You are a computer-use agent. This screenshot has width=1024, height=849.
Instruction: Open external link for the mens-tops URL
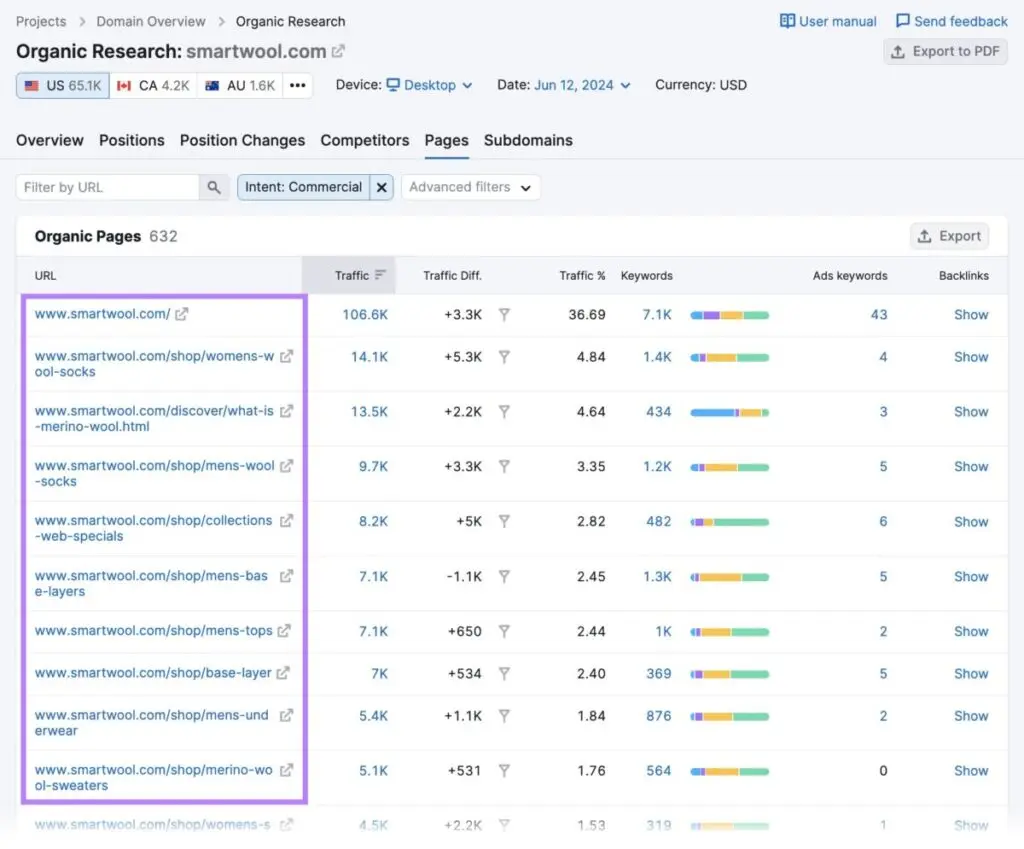pyautogui.click(x=284, y=631)
